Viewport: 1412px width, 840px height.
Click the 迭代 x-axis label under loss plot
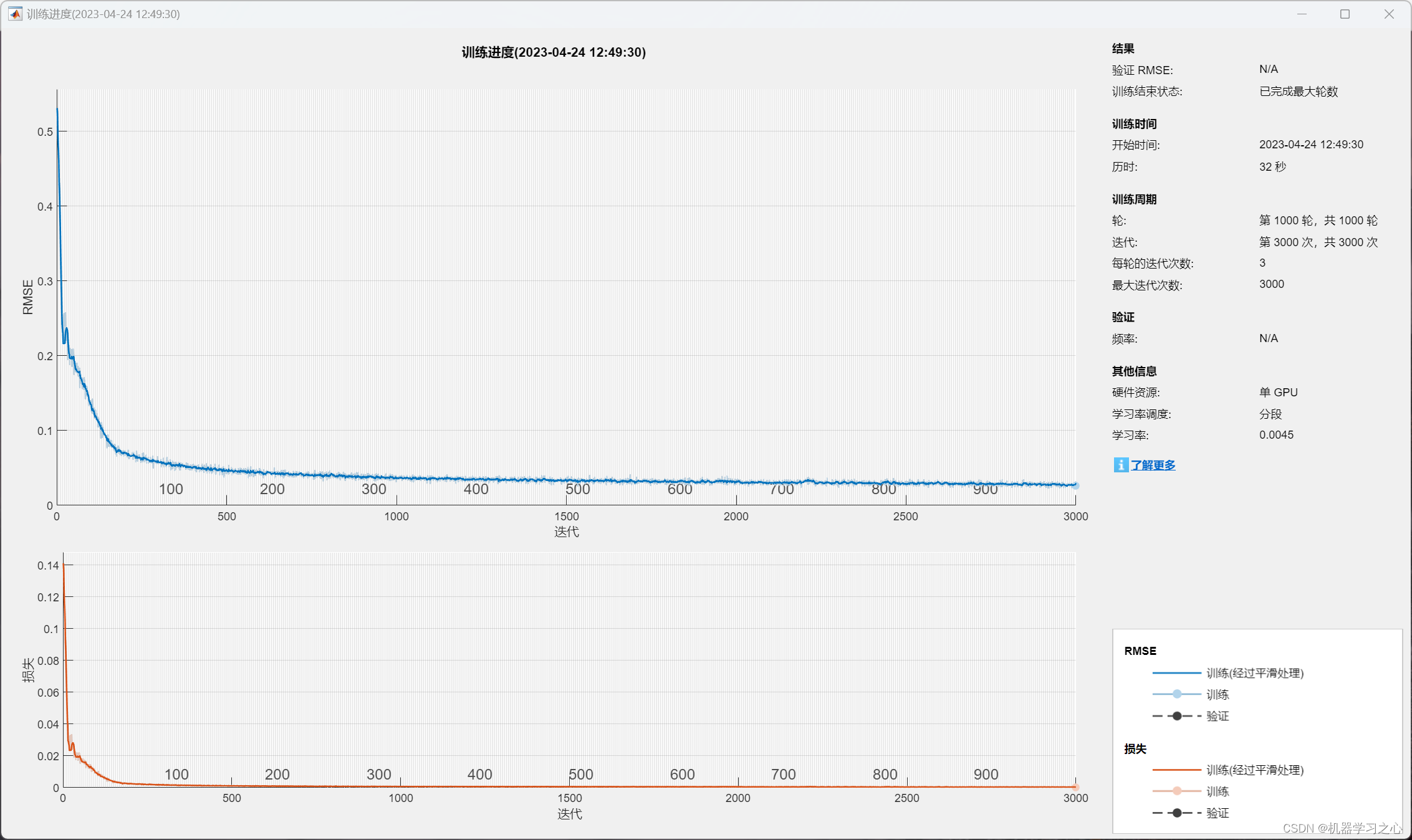click(569, 814)
